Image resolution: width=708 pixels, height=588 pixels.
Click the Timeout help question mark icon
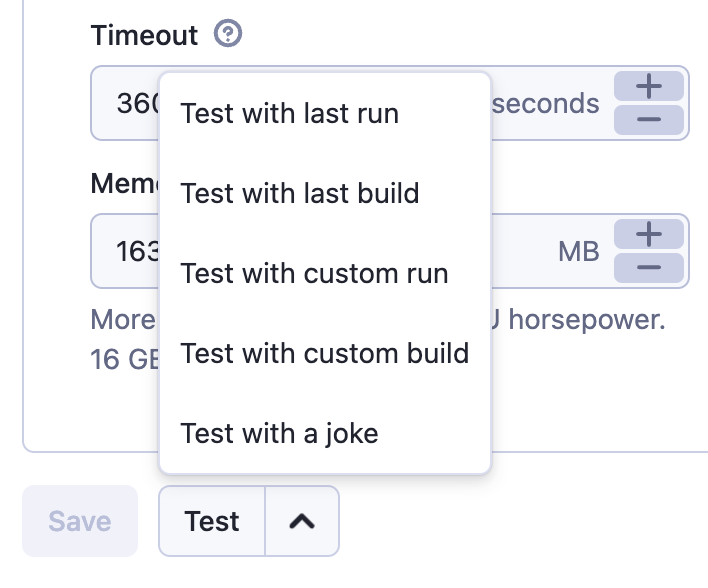pos(229,35)
